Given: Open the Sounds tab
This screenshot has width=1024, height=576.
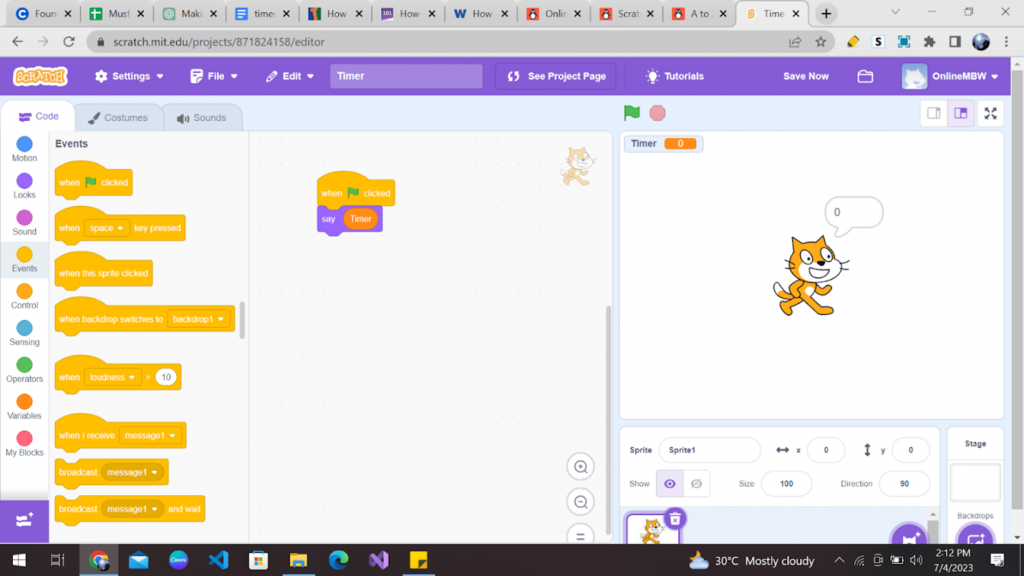Looking at the screenshot, I should pyautogui.click(x=202, y=117).
